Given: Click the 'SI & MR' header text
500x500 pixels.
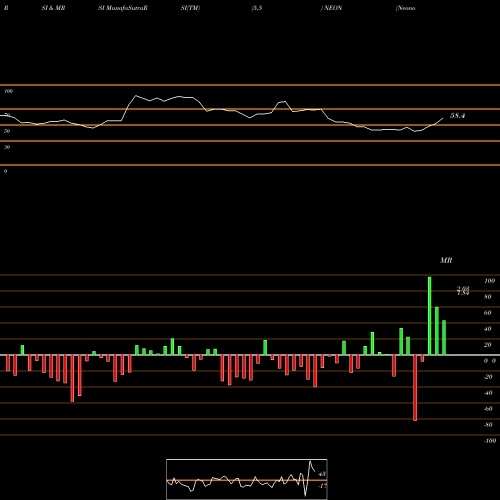Looking at the screenshot, I should pos(53,8).
